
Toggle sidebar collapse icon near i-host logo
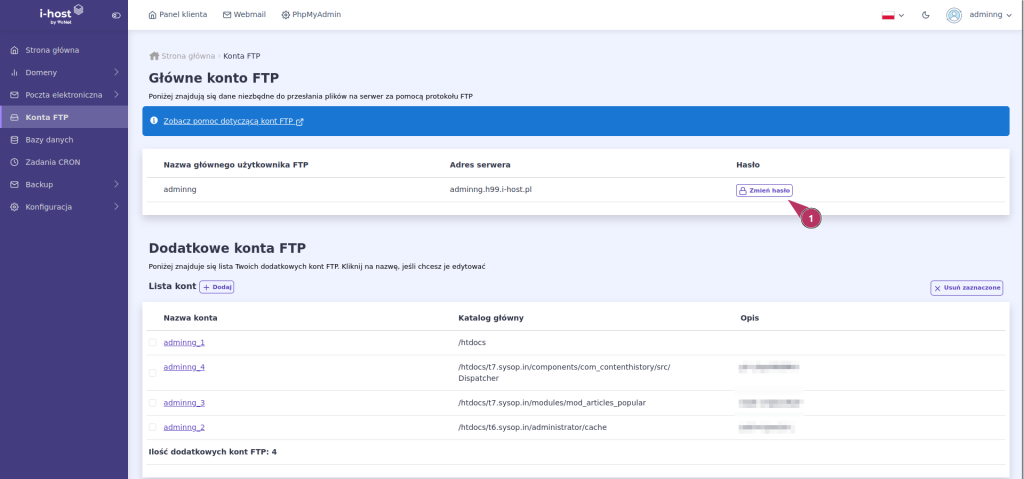tap(116, 15)
